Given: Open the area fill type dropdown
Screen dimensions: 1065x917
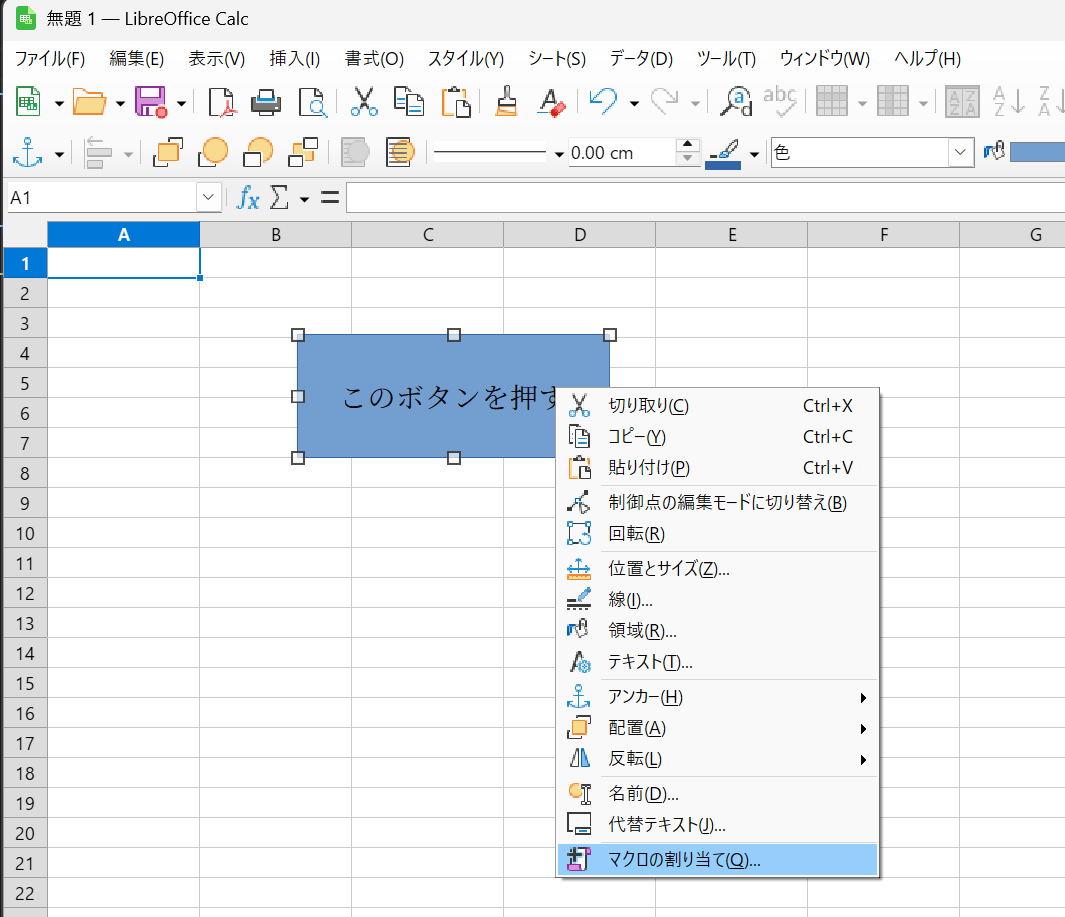Looking at the screenshot, I should pyautogui.click(x=961, y=153).
